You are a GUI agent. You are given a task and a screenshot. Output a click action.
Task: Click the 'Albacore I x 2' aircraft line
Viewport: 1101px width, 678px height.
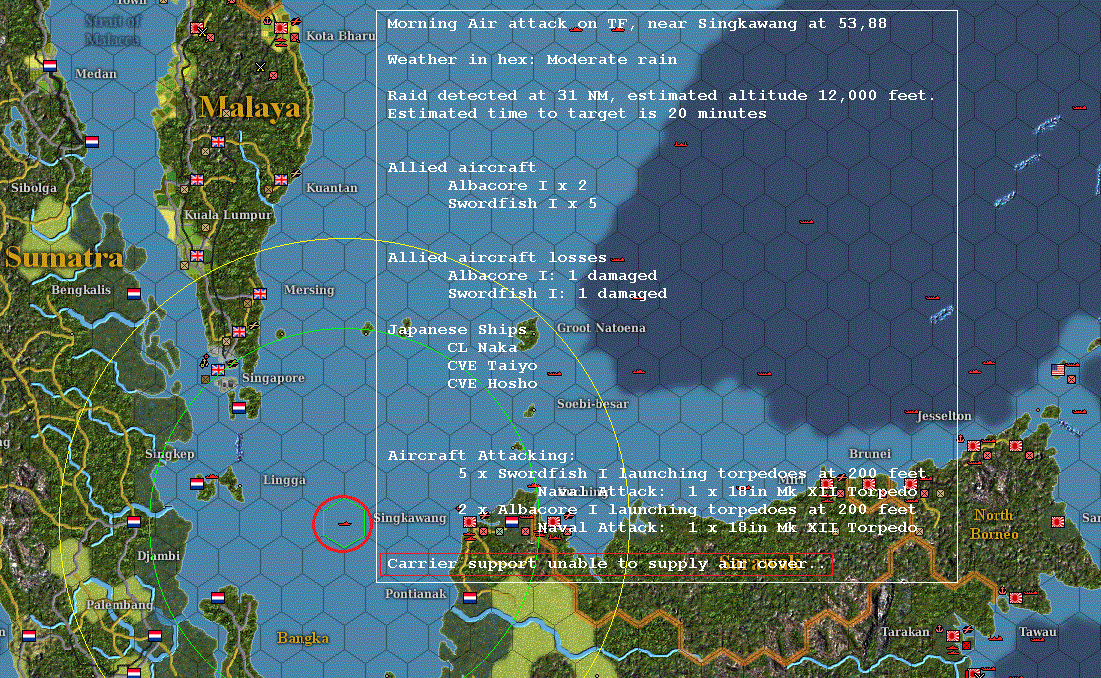pos(517,185)
